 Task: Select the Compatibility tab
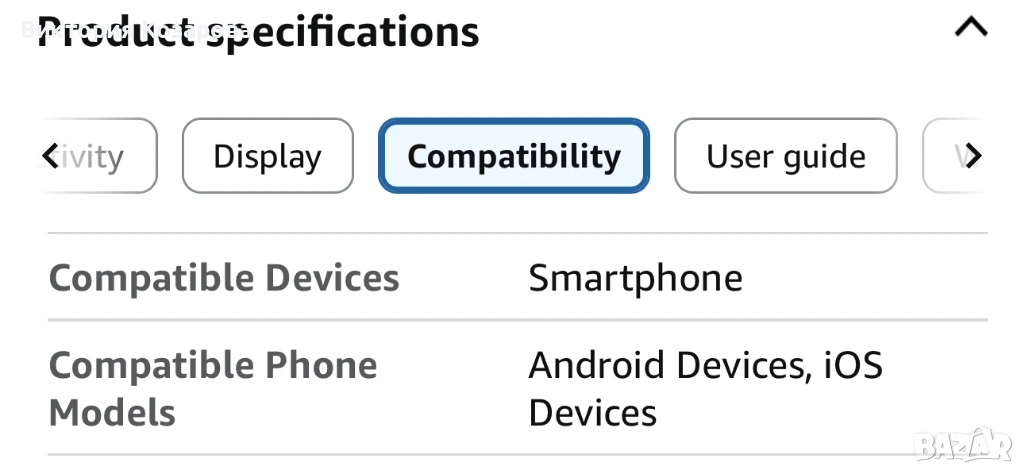tap(514, 156)
